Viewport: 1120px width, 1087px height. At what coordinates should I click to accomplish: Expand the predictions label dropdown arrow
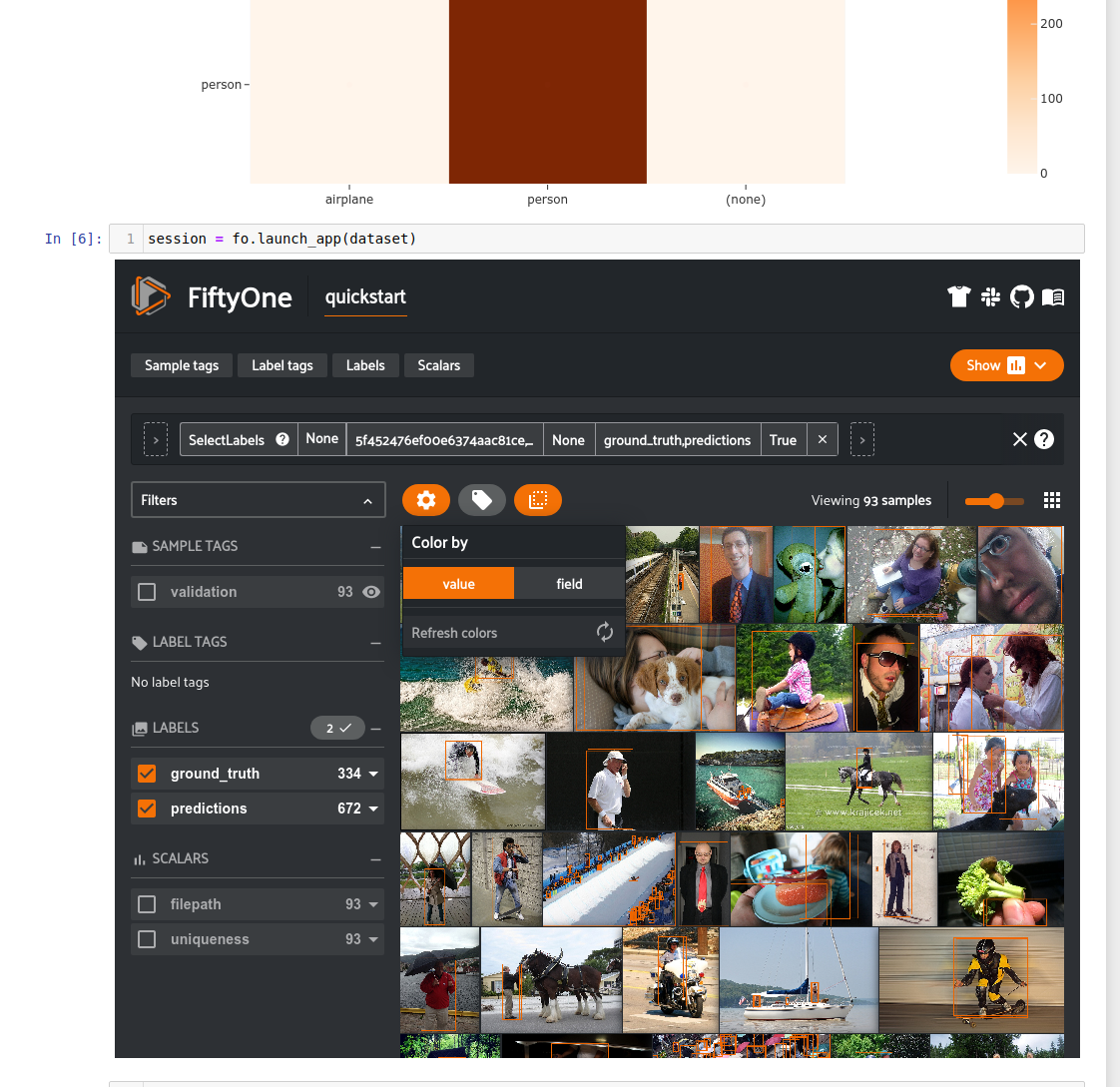coord(373,809)
